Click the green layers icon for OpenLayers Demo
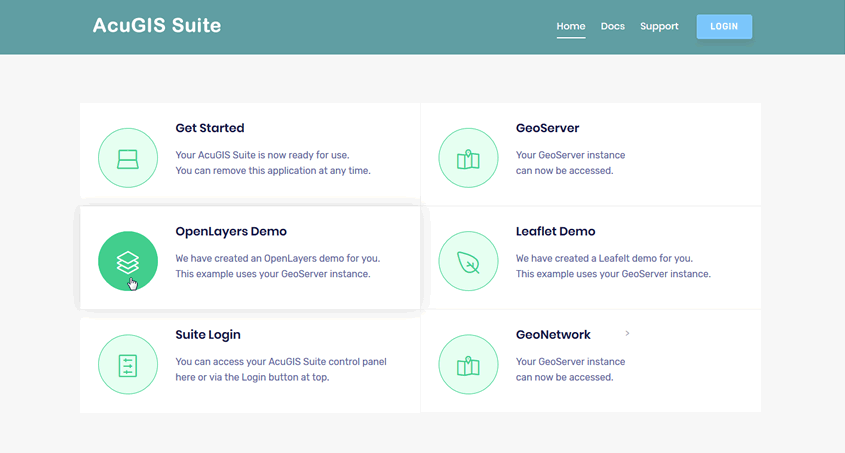Image resolution: width=845 pixels, height=453 pixels. point(128,261)
